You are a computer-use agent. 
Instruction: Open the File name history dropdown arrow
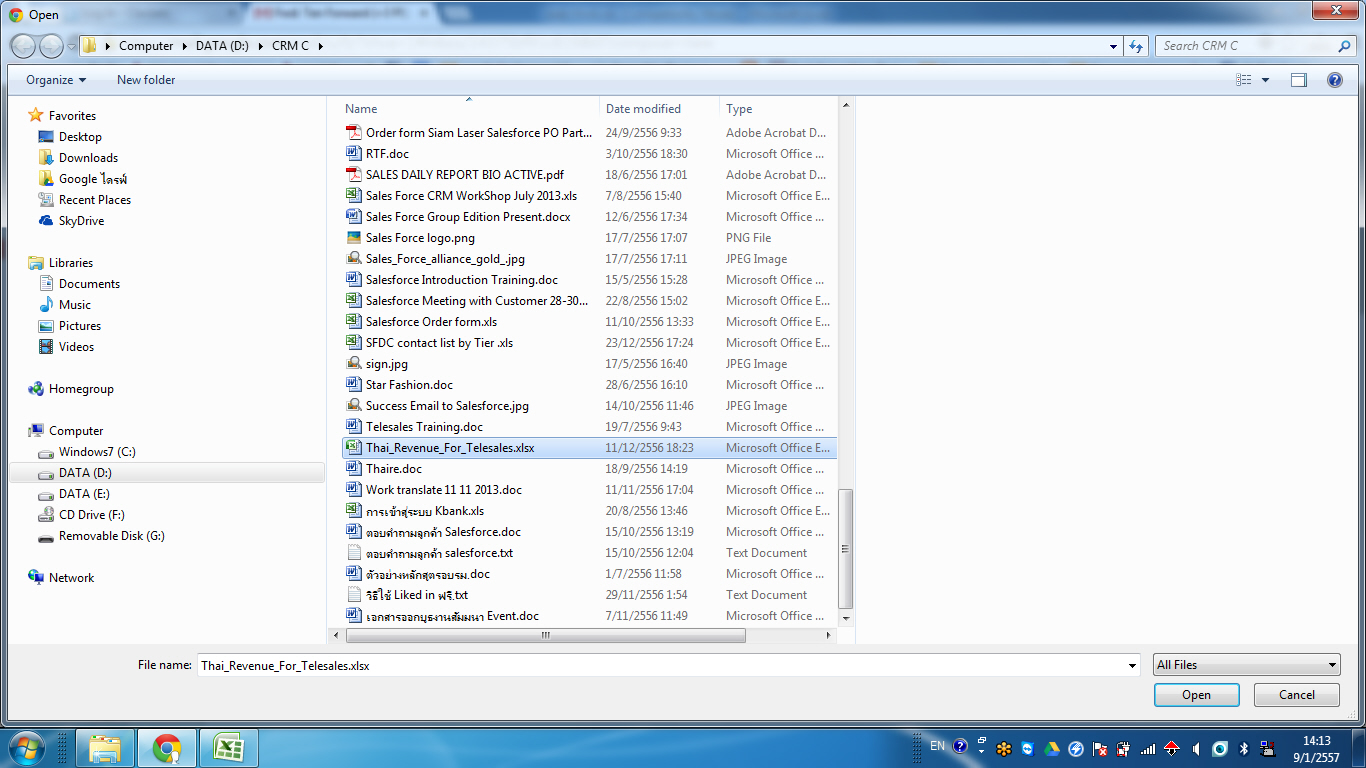click(x=1132, y=665)
